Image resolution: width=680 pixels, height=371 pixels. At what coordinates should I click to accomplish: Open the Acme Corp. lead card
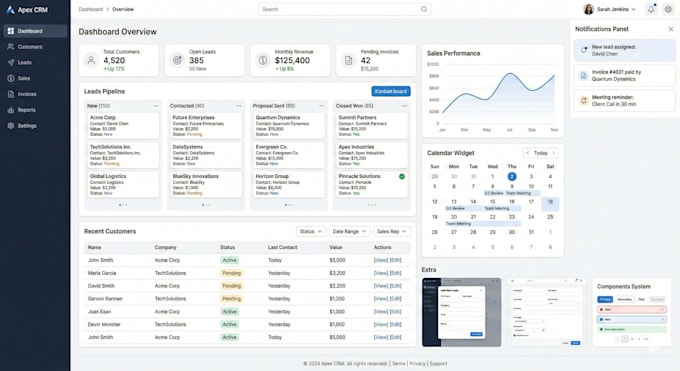(123, 126)
